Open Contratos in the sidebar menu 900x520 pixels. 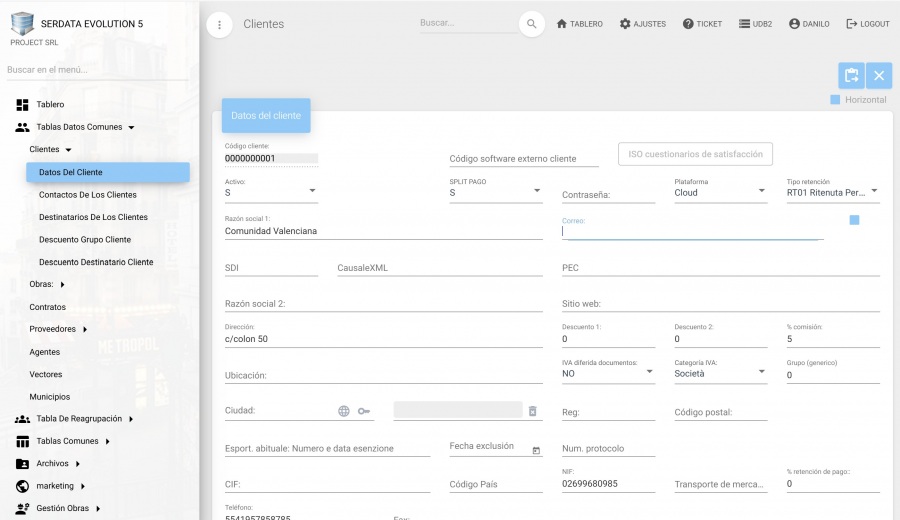(x=47, y=307)
